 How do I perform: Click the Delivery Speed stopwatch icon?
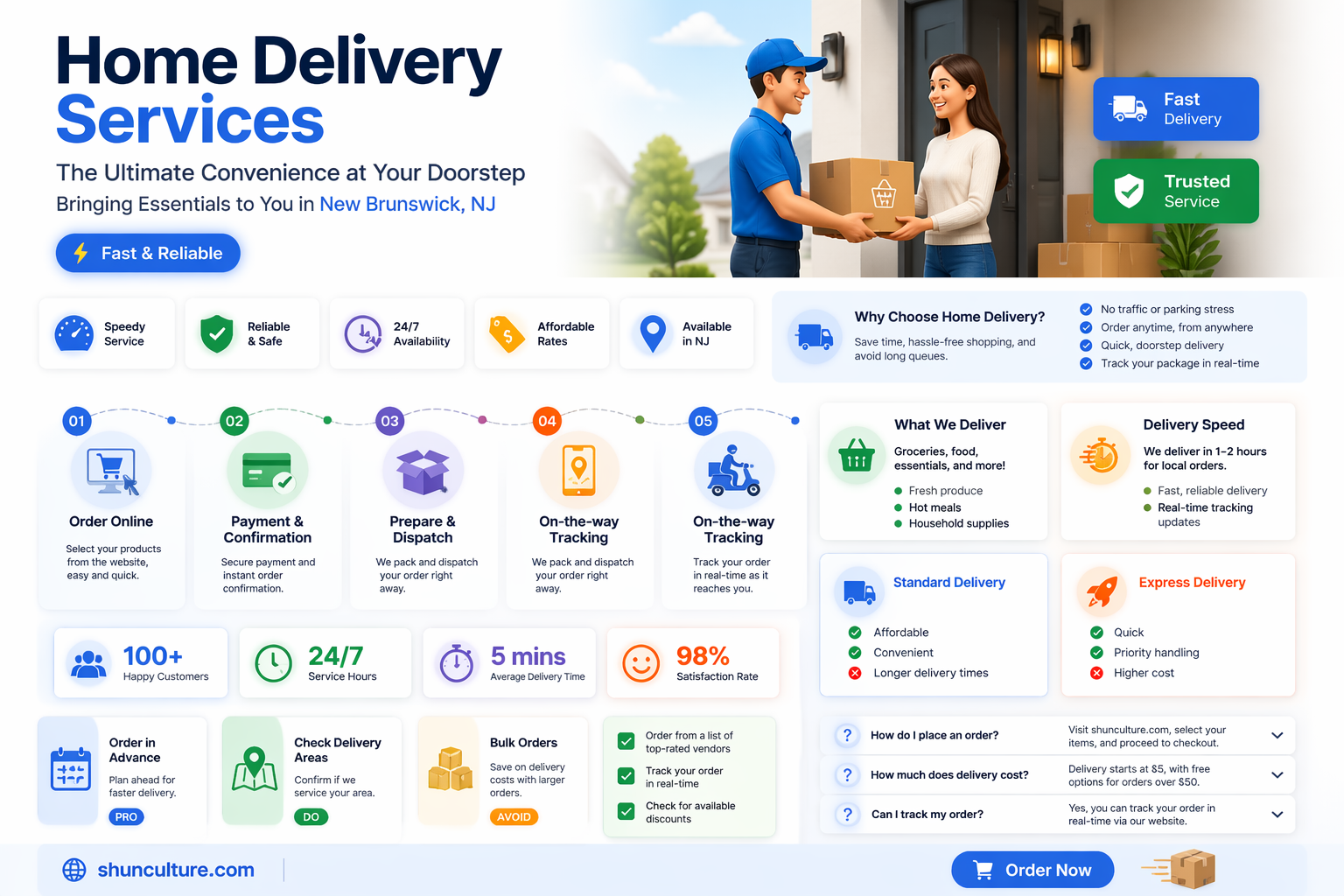1100,455
